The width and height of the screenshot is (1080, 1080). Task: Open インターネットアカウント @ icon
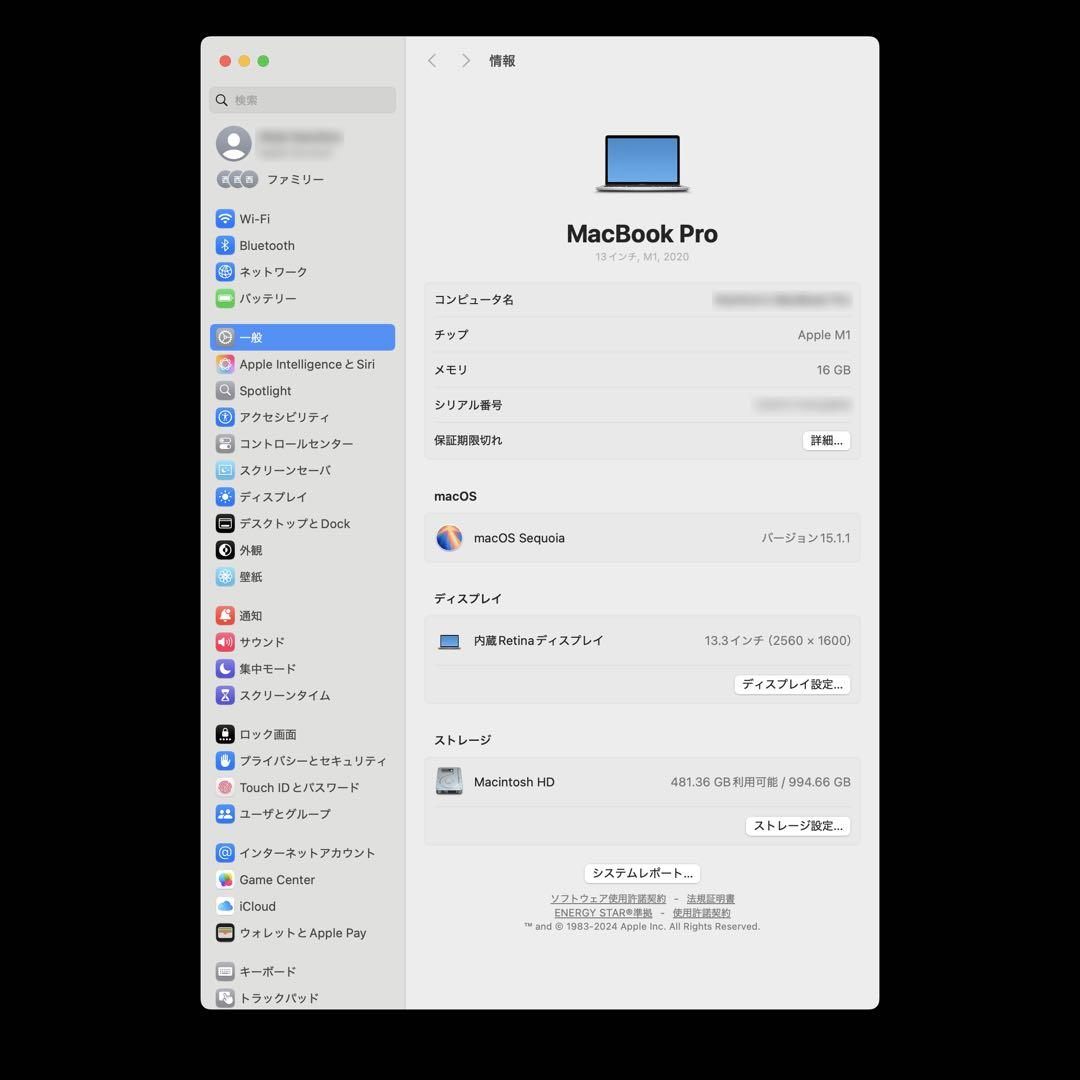pos(225,853)
